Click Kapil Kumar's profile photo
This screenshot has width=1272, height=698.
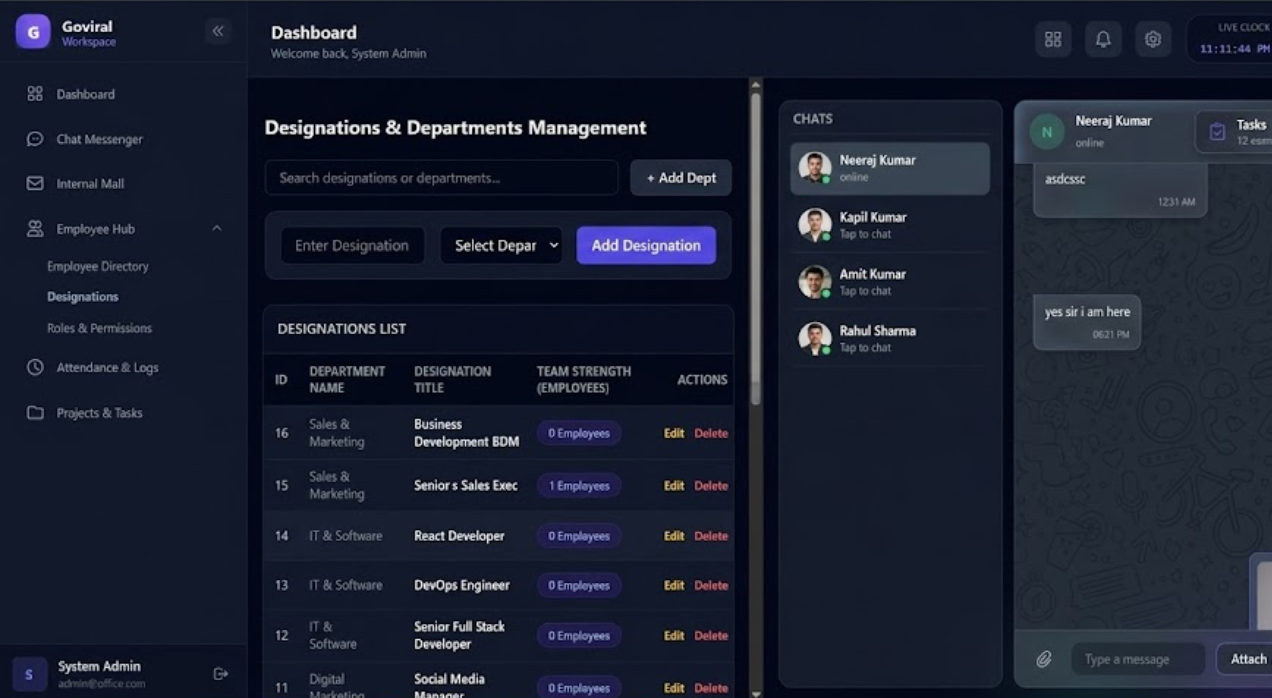814,224
